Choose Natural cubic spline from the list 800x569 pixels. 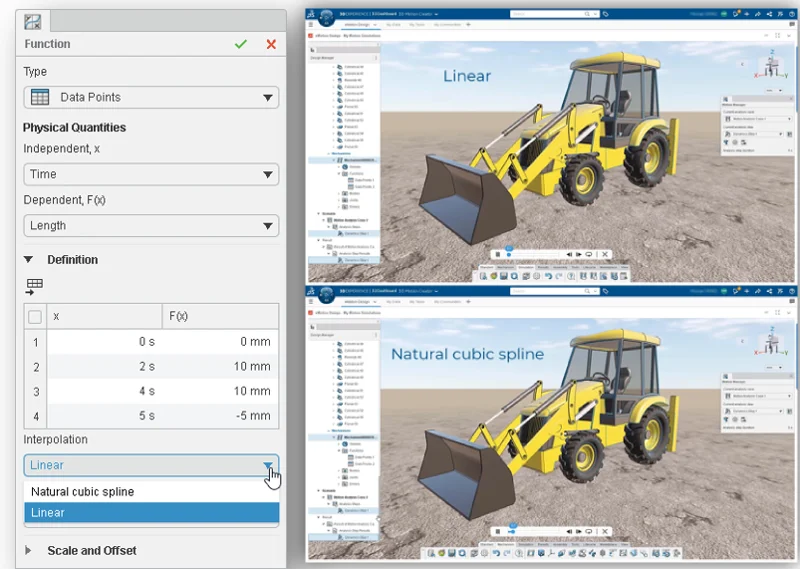point(82,492)
